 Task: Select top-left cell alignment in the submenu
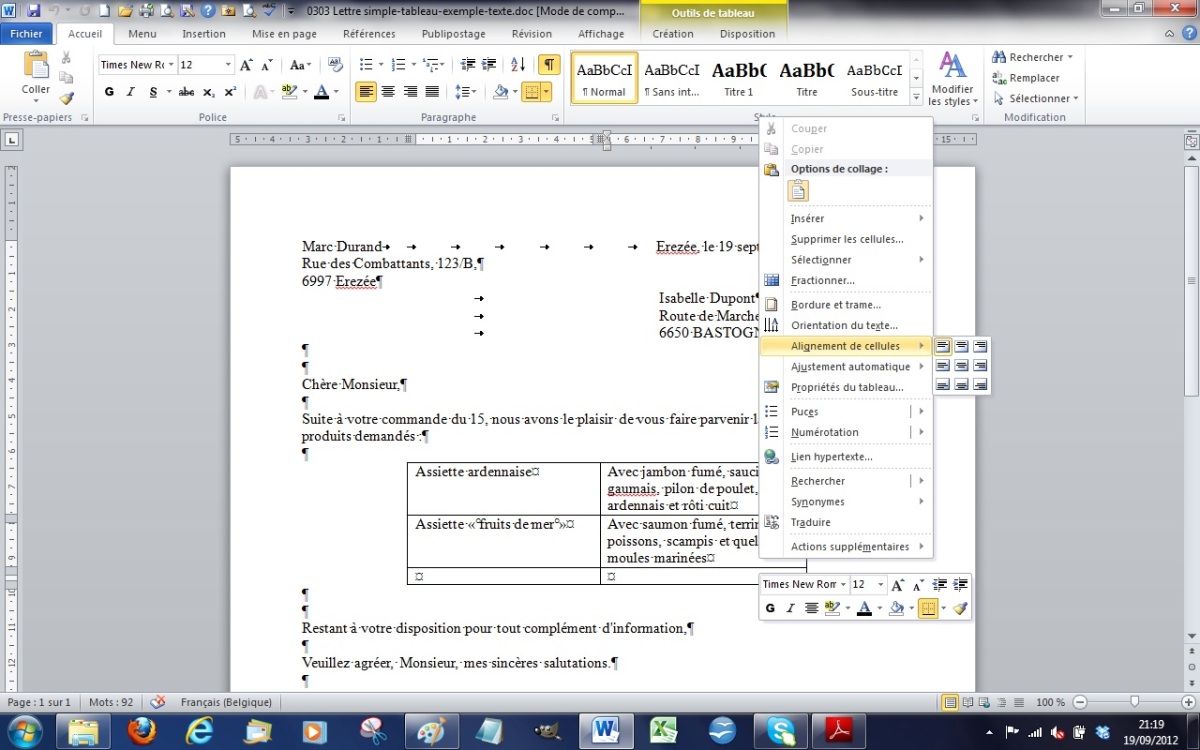pos(943,346)
